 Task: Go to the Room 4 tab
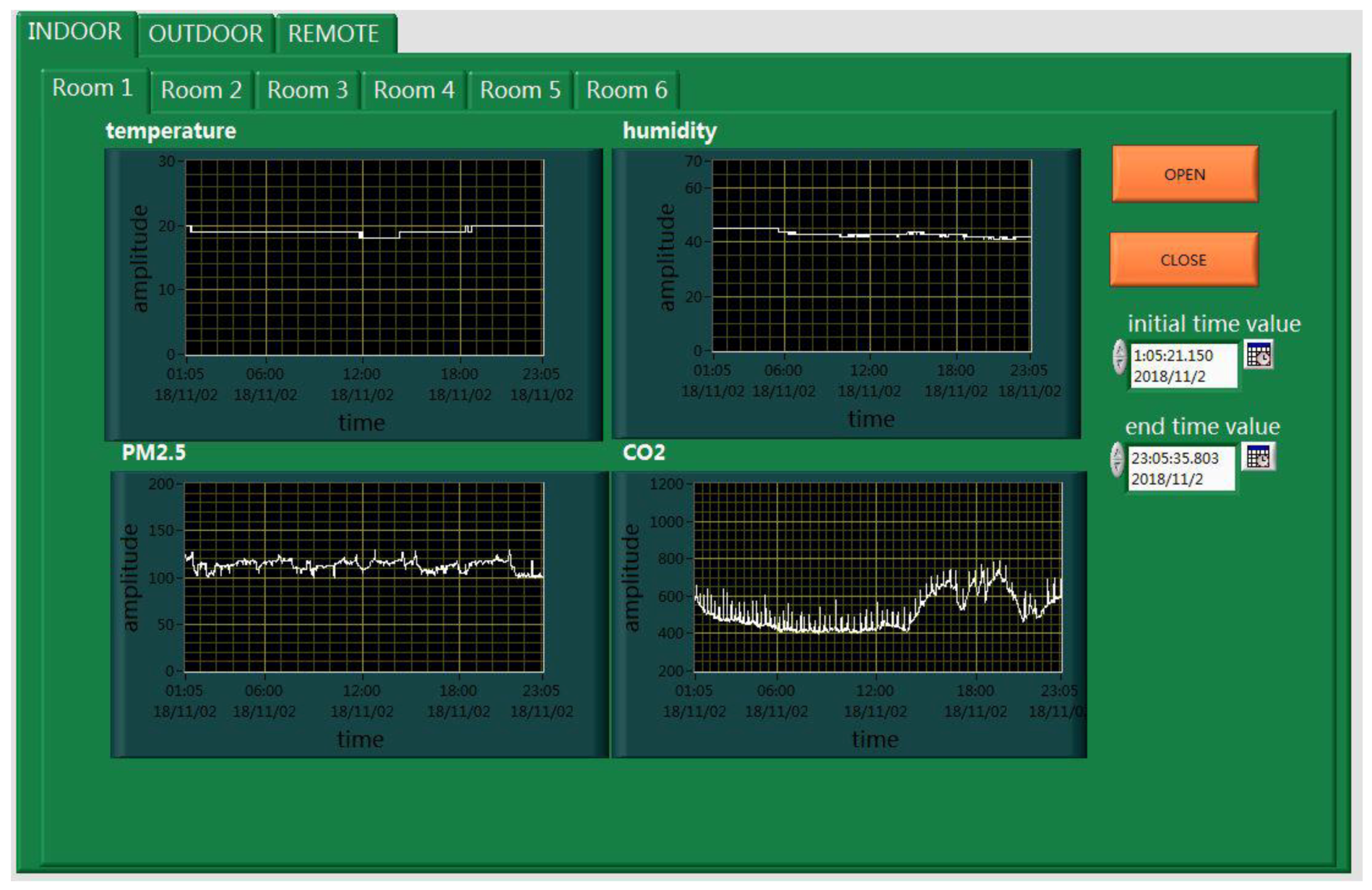(413, 90)
